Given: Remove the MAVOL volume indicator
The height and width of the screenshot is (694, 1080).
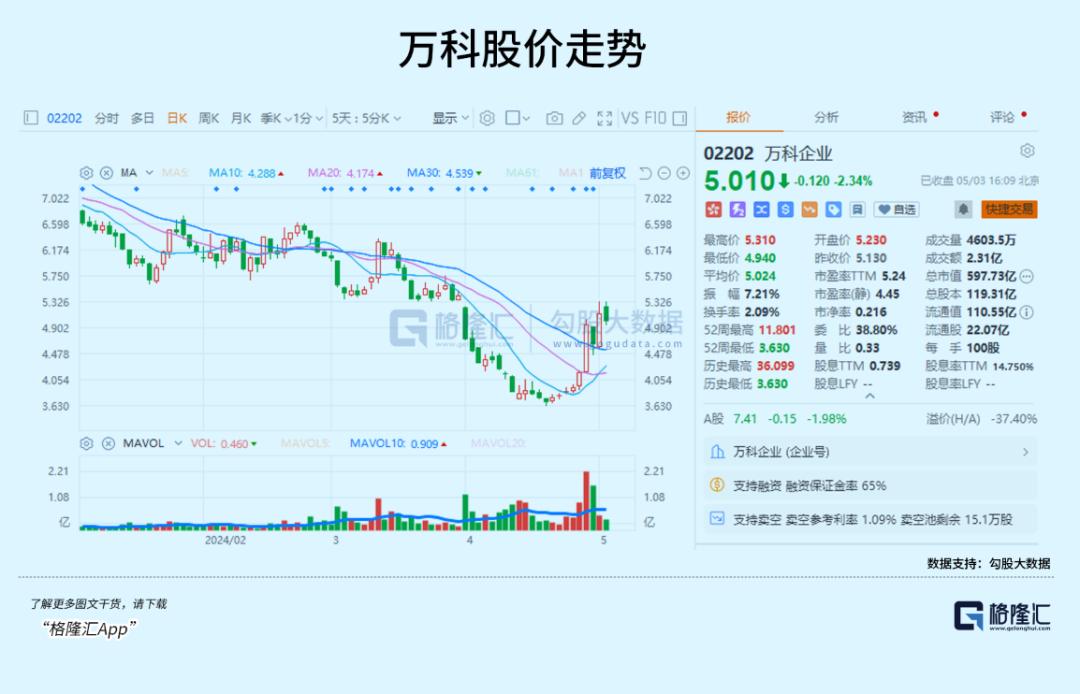Looking at the screenshot, I should [x=108, y=443].
